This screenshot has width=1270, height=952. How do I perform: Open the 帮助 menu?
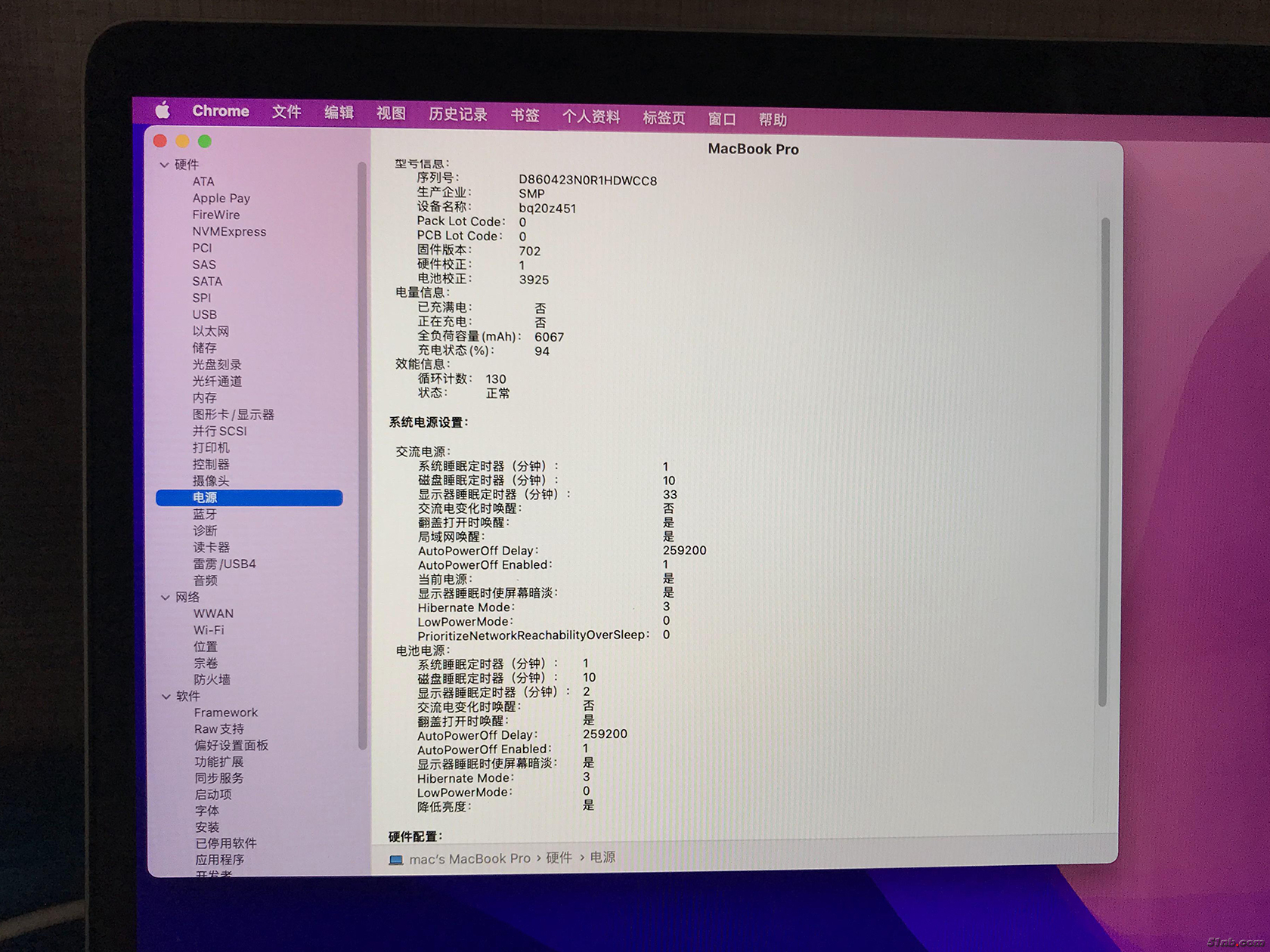click(x=773, y=119)
